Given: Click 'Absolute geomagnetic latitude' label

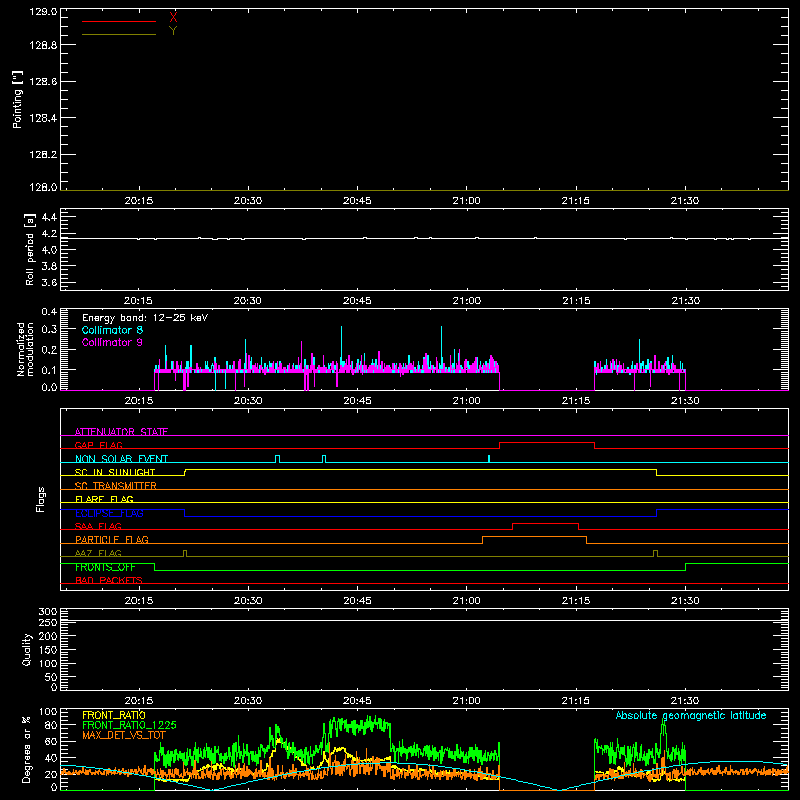Looking at the screenshot, I should click(691, 715).
